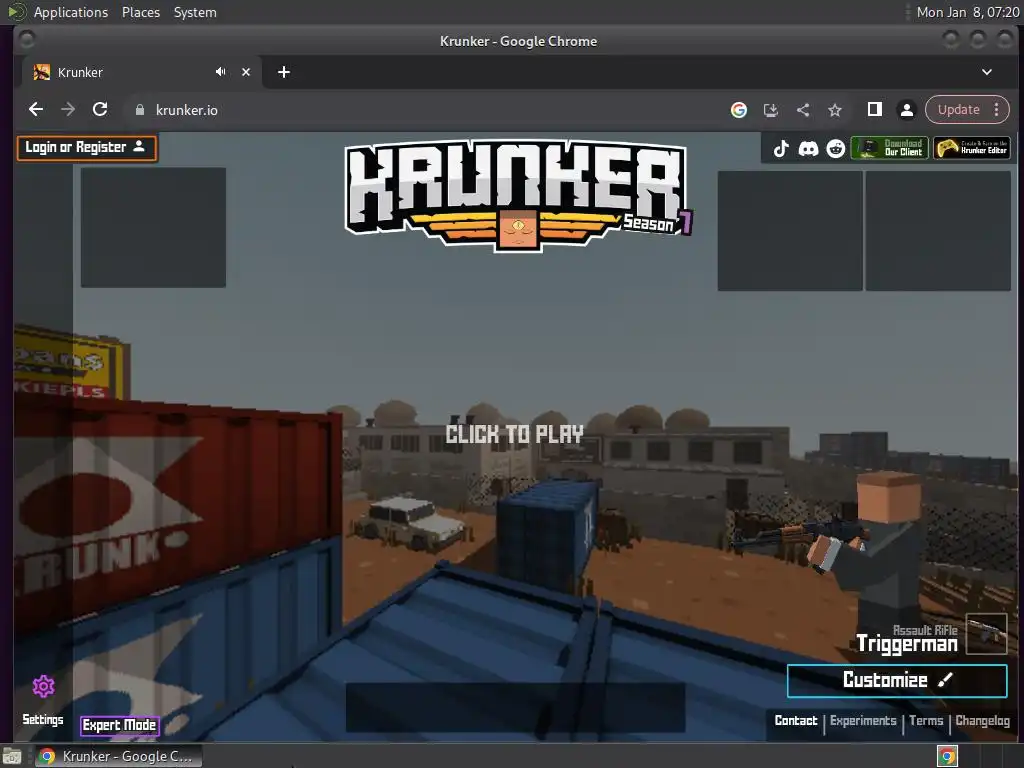Click the site padlock icon
Image resolution: width=1024 pixels, height=768 pixels.
click(x=139, y=110)
